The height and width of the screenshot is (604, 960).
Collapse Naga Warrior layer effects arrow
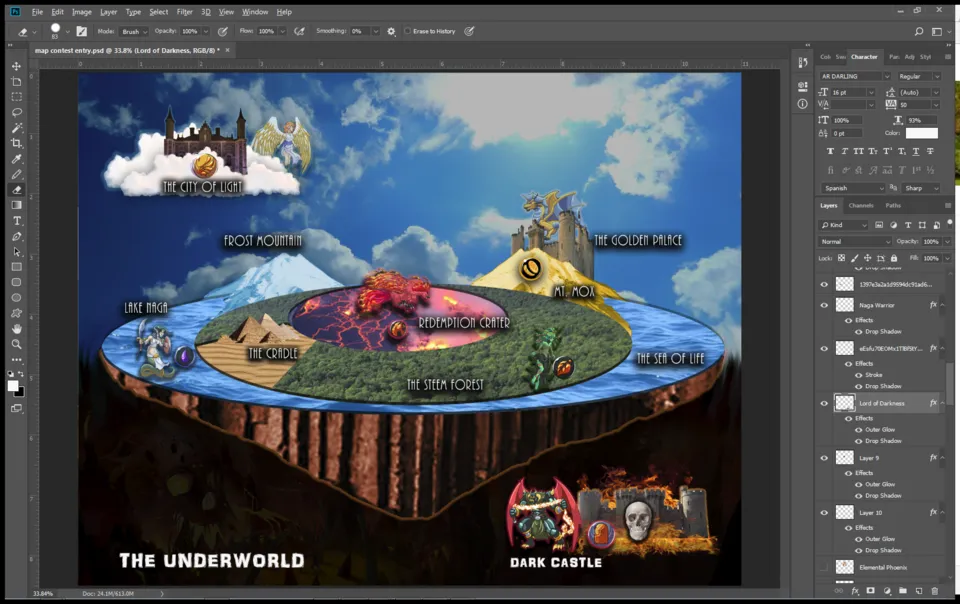943,305
